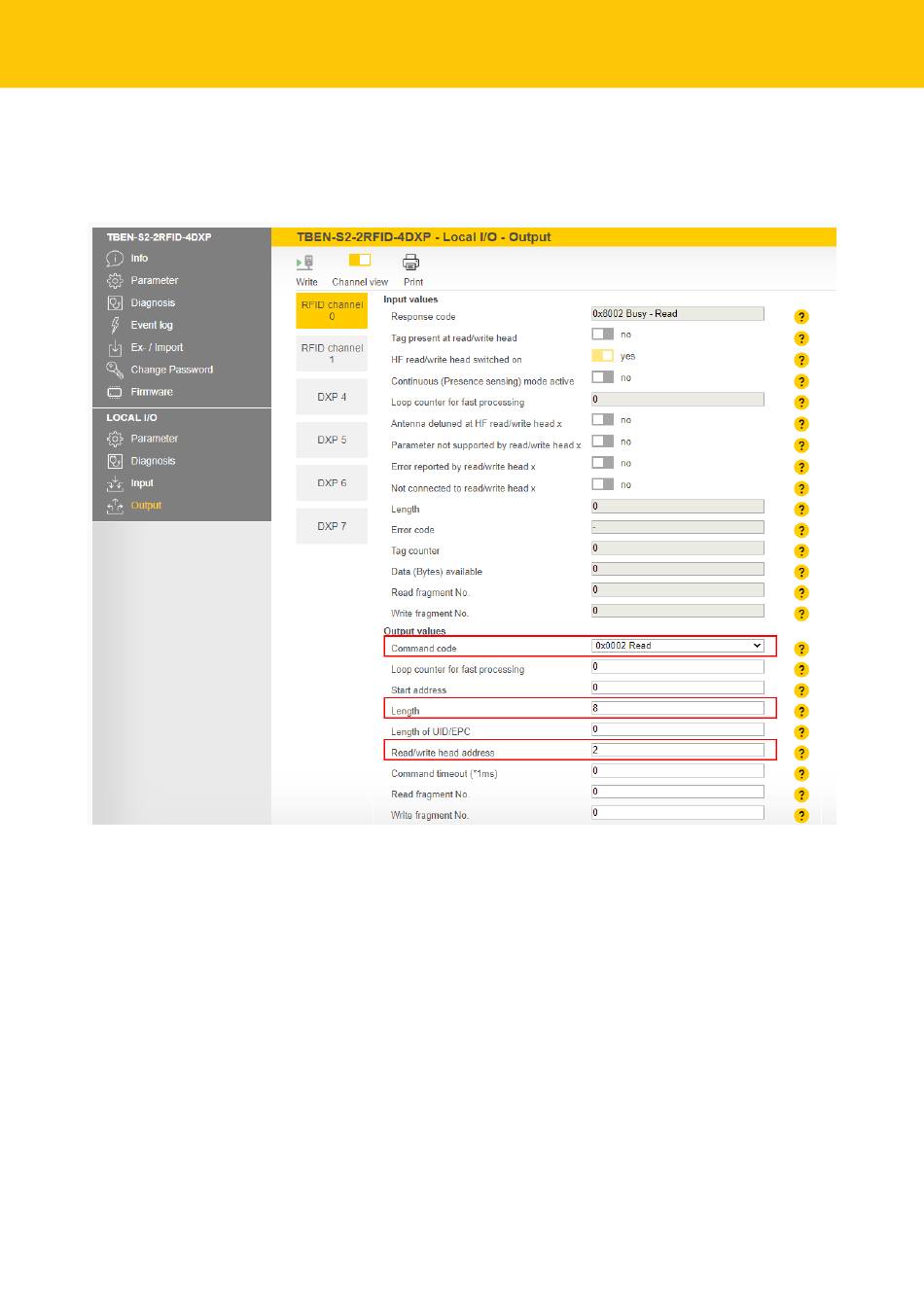The width and height of the screenshot is (924, 1307).
Task: Click the Print icon
Action: 411,263
